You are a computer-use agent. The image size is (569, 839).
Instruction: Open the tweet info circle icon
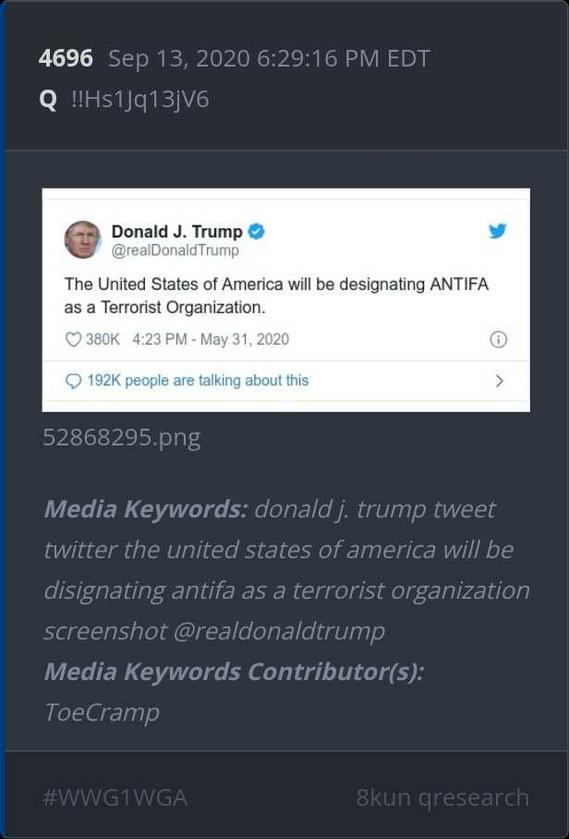click(x=498, y=339)
